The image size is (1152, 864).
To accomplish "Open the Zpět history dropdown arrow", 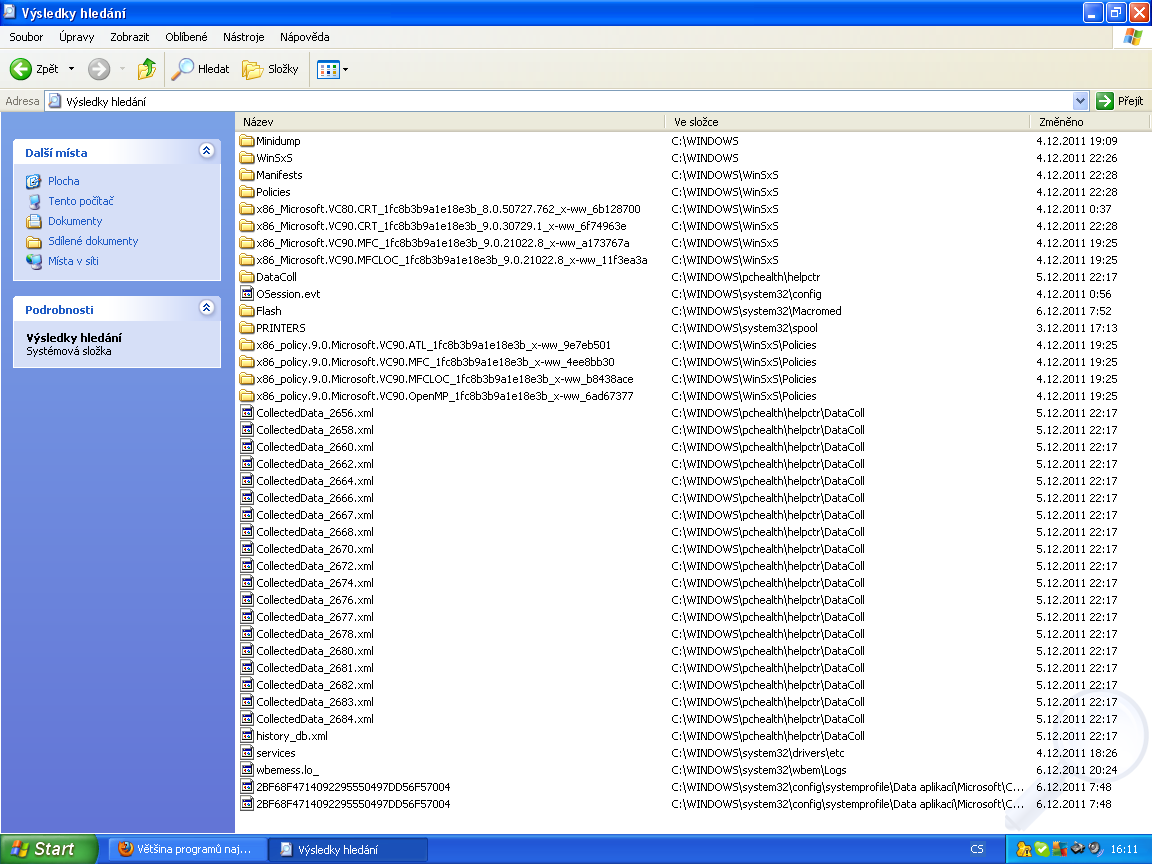I will (x=71, y=69).
